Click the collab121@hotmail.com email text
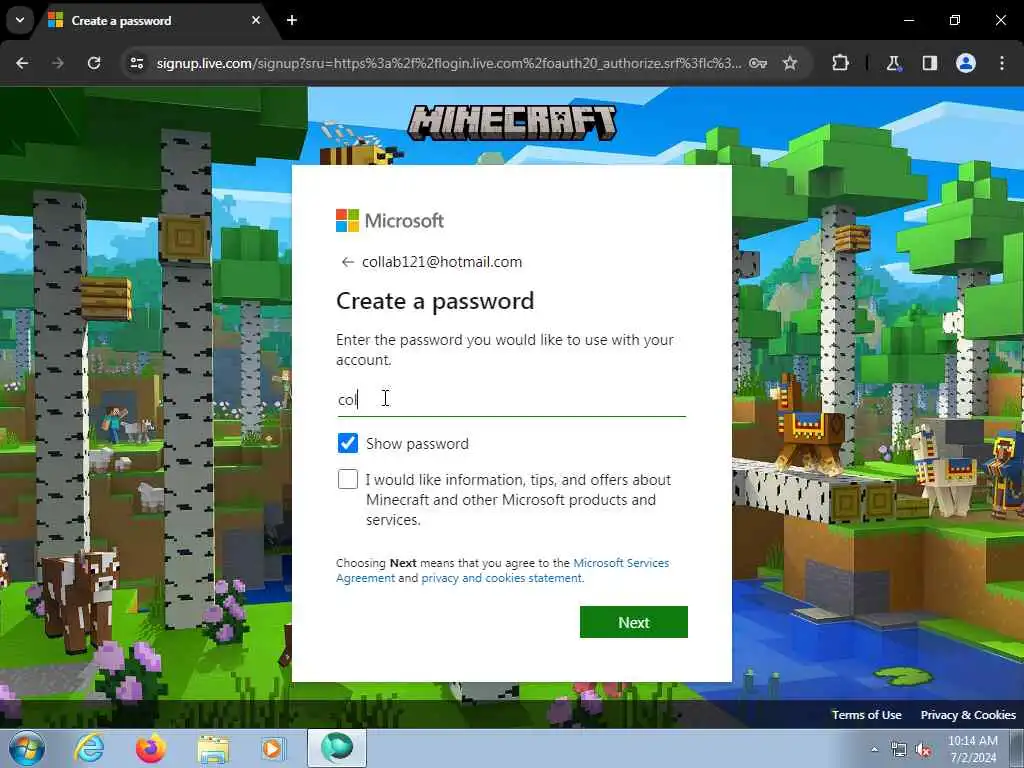This screenshot has width=1024, height=768. [x=442, y=262]
